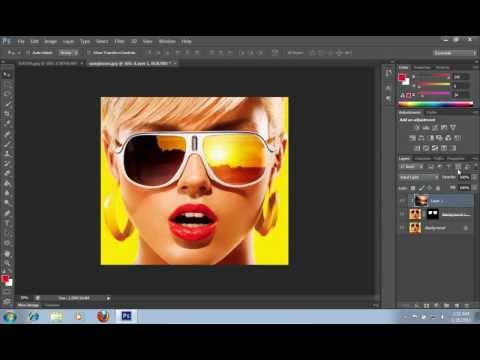480x360 pixels.
Task: Toggle lock transparent pixels
Action: 413,188
